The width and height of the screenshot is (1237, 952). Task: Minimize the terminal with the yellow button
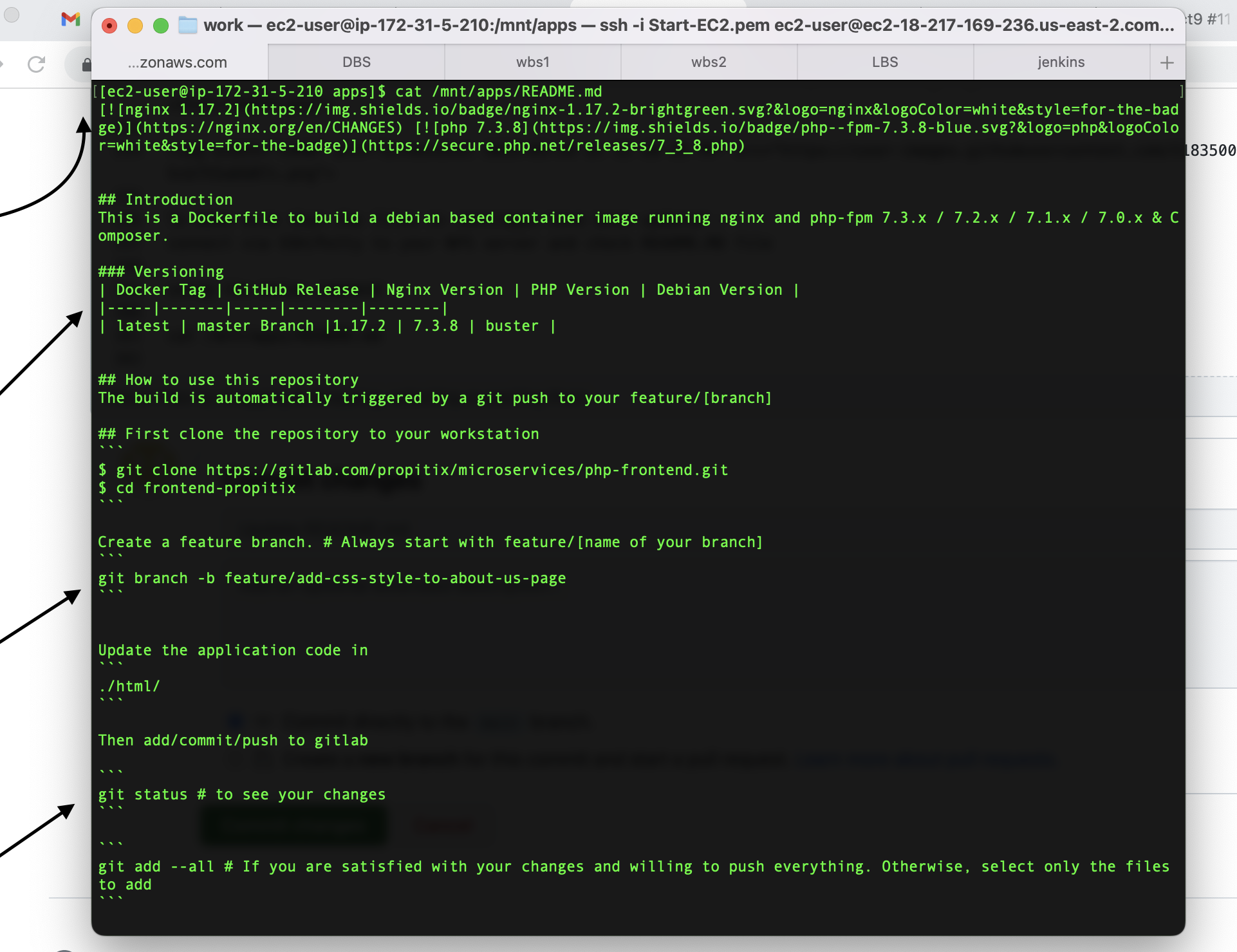coord(135,26)
